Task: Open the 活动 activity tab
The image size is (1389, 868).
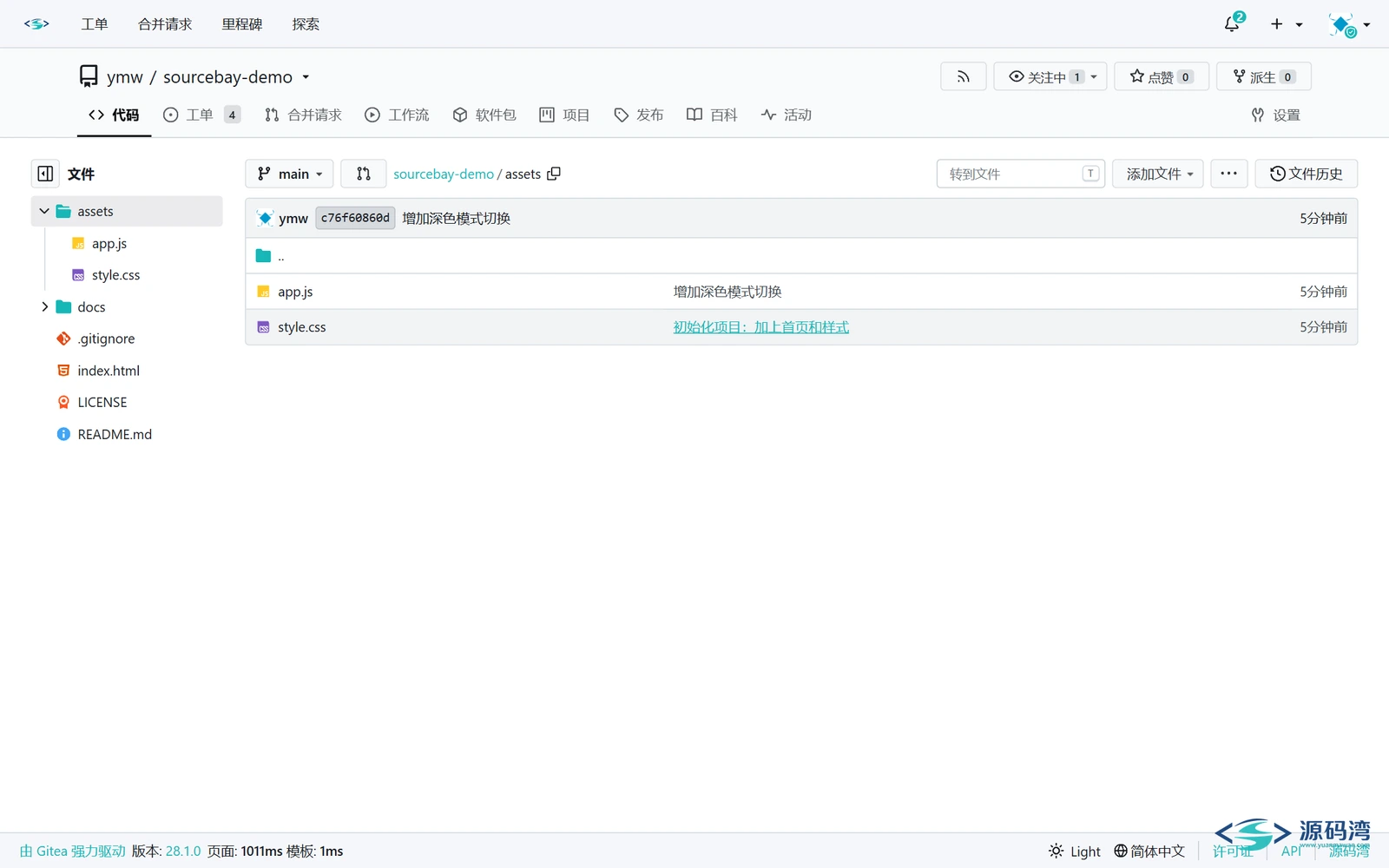Action: click(x=787, y=115)
